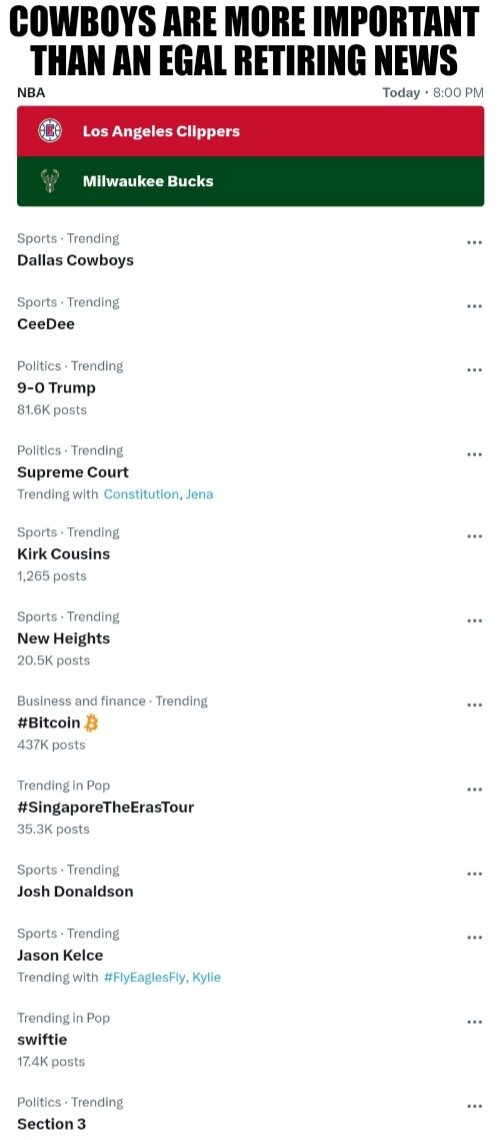Open three-dot menu beside 9-0 Trump

[474, 370]
